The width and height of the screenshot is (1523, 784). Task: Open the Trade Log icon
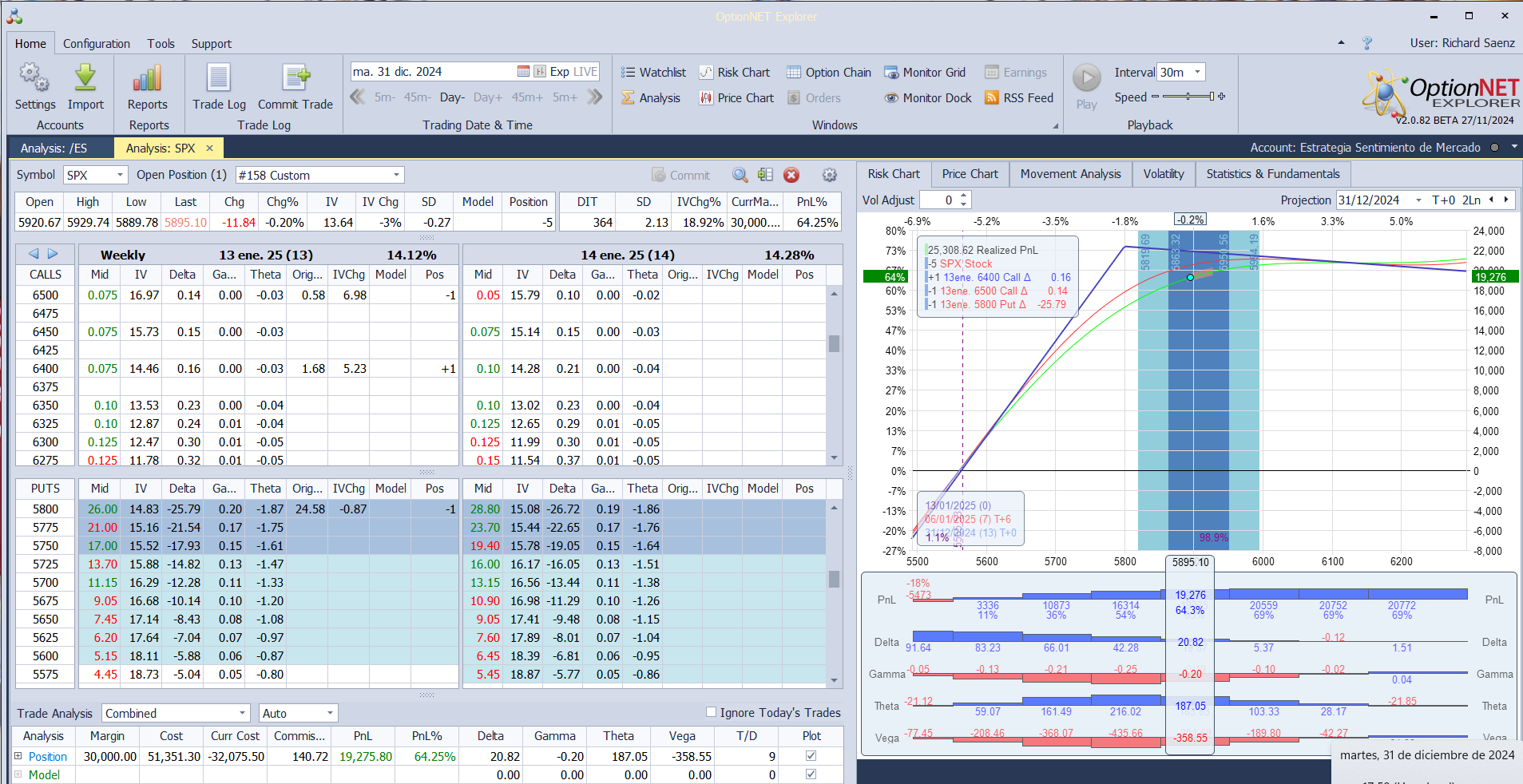point(219,78)
